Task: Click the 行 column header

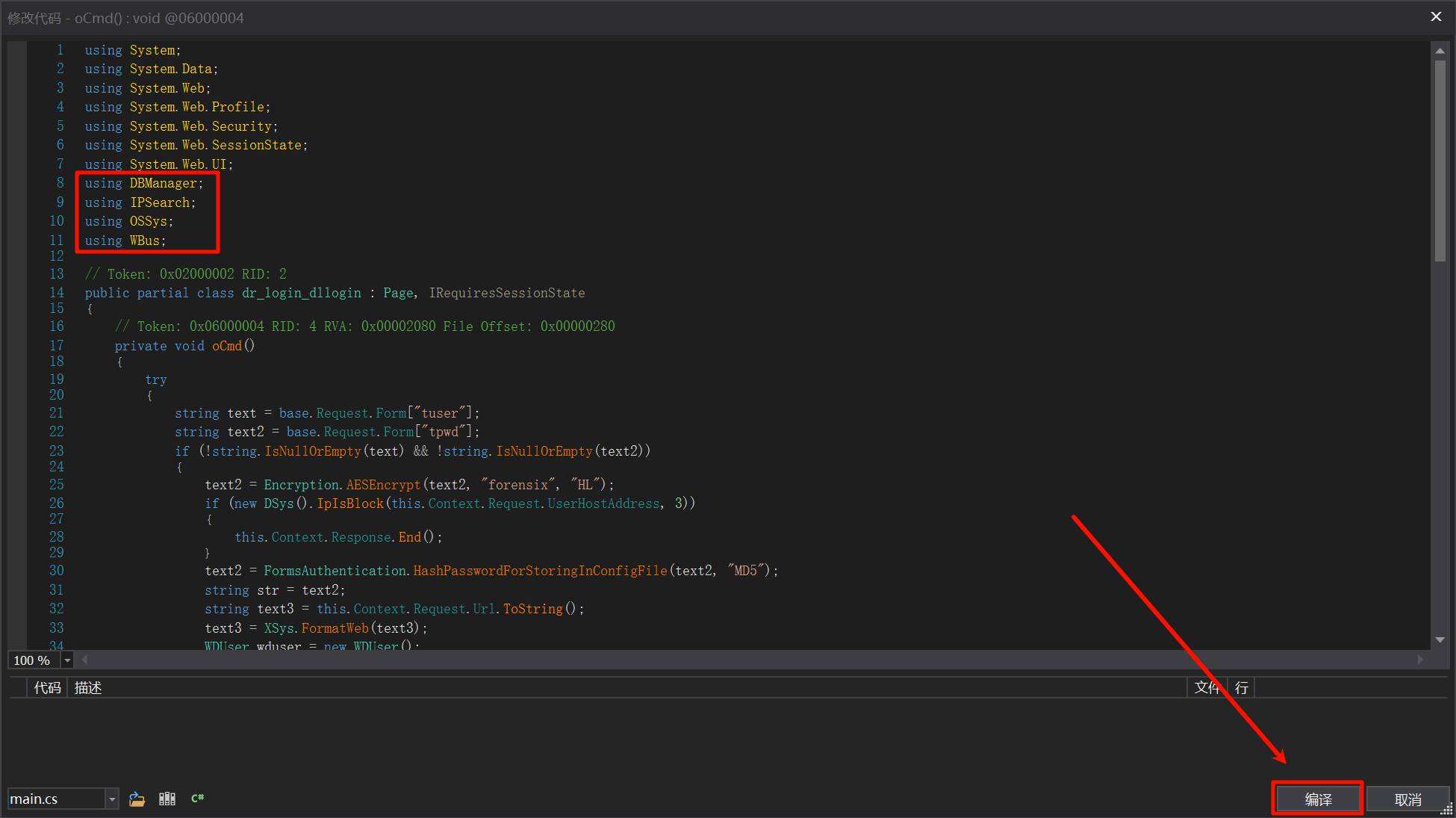Action: (x=1241, y=687)
